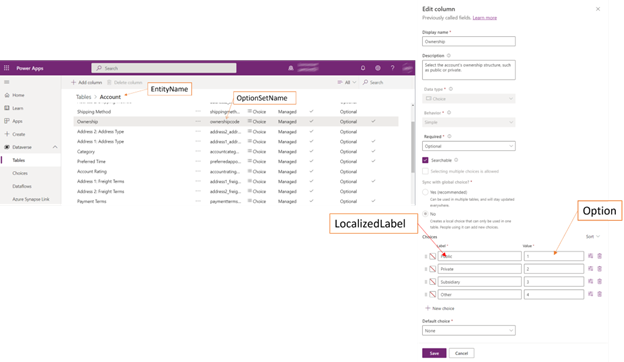The image size is (624, 362).
Task: Pick color swatch for Private choice
Action: 433,269
